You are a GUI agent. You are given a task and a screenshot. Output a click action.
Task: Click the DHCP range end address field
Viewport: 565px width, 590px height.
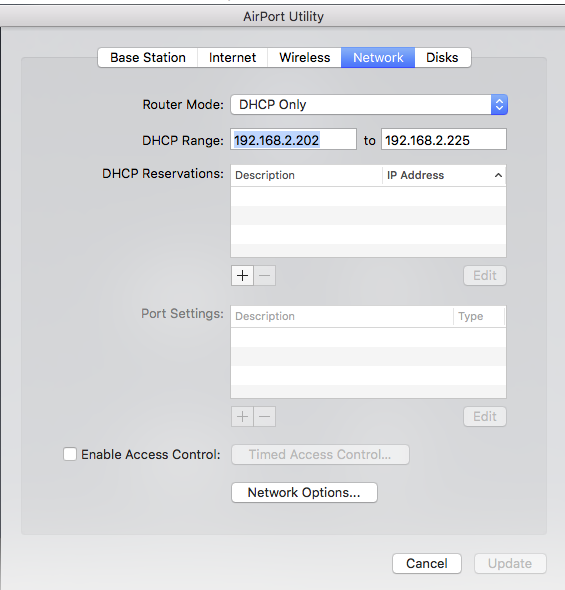444,139
